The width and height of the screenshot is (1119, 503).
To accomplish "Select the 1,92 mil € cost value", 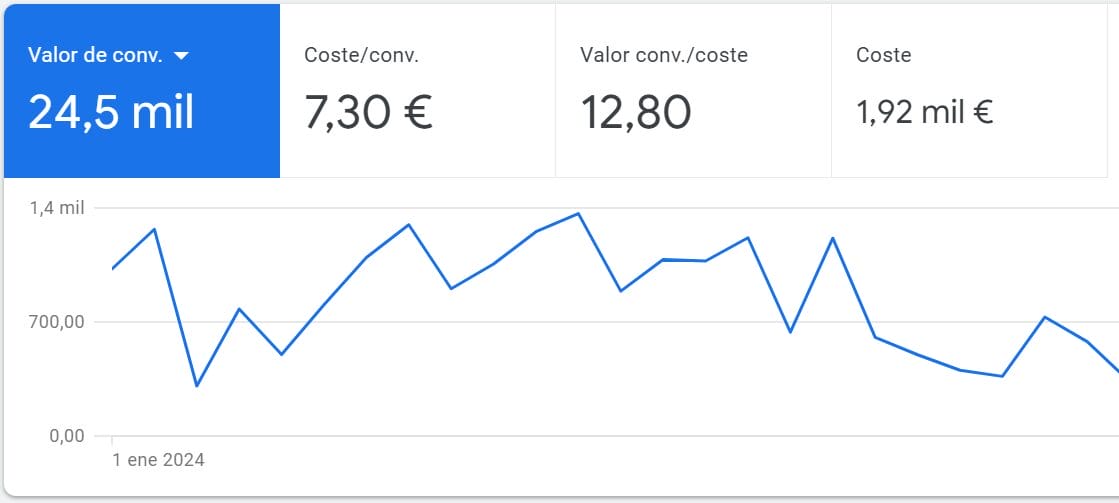I will tap(924, 113).
